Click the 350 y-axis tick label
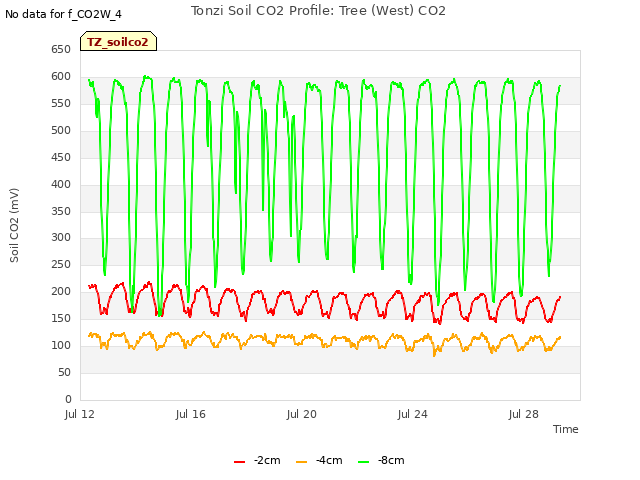The width and height of the screenshot is (640, 480). (x=61, y=211)
